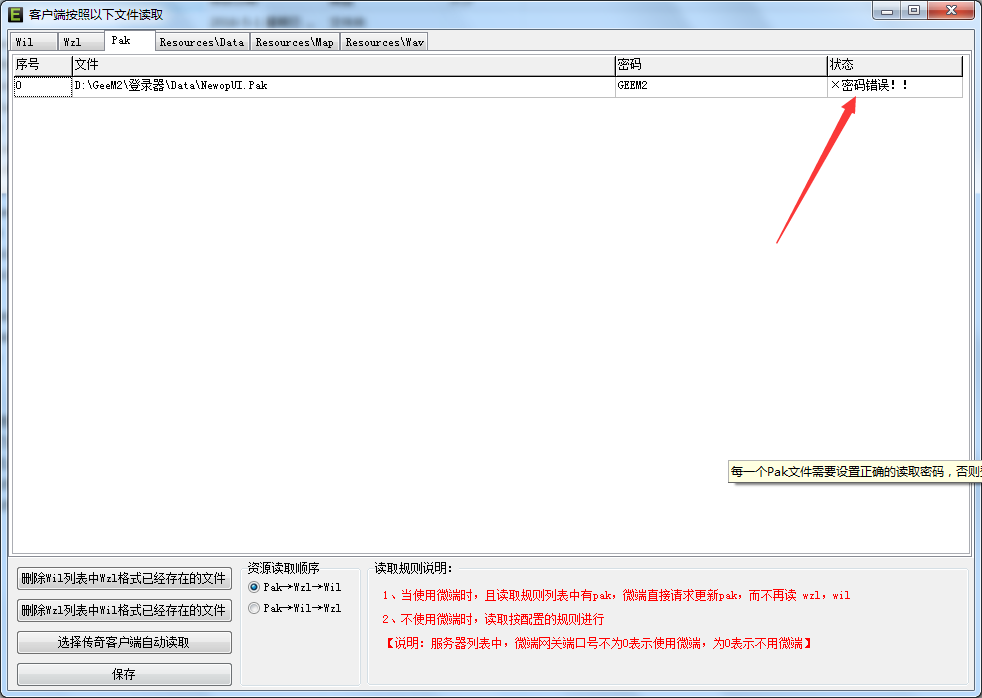
Task: Open the Resources\Map tab
Action: click(295, 42)
